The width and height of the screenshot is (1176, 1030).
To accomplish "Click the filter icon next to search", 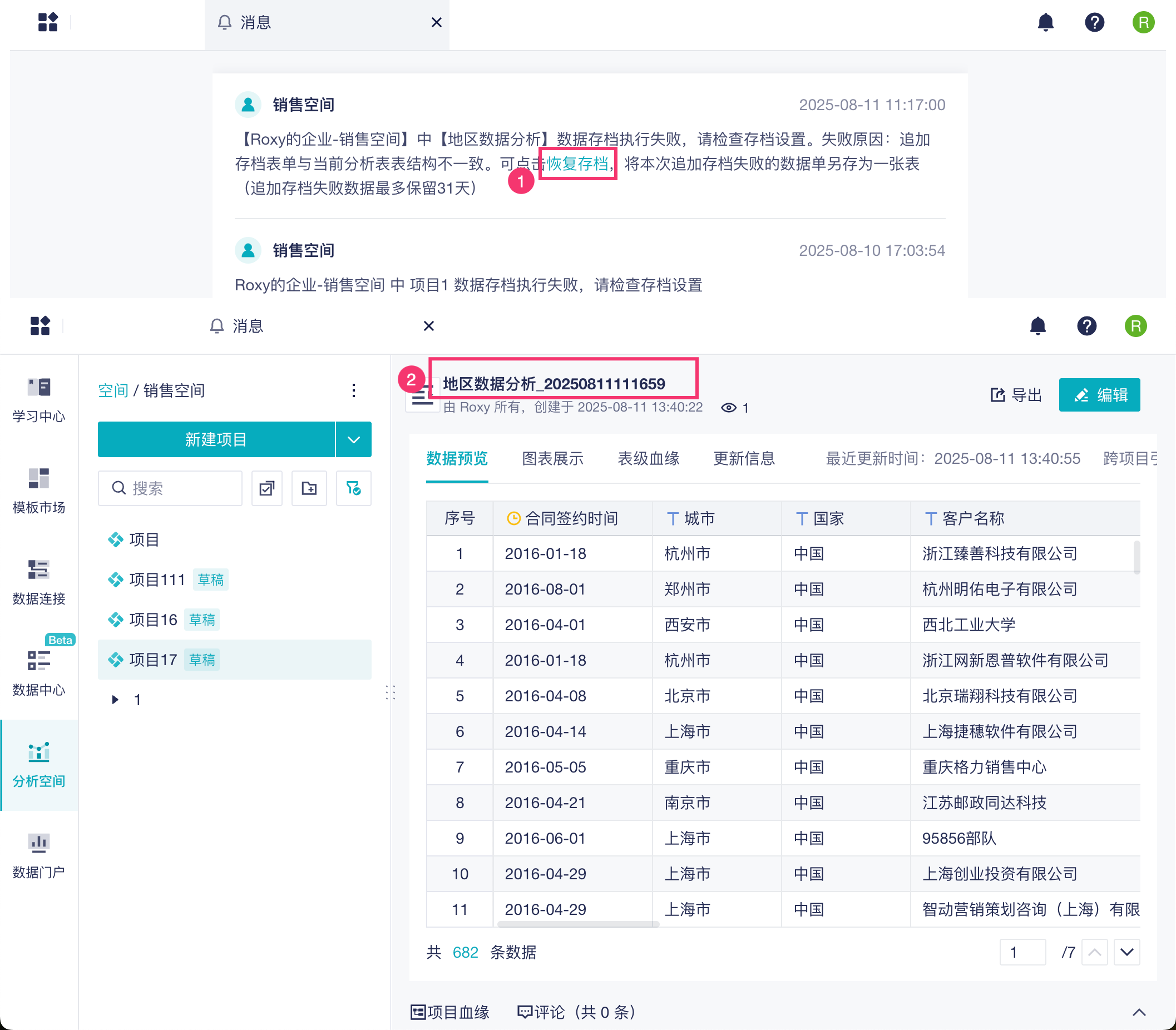I will 353,488.
